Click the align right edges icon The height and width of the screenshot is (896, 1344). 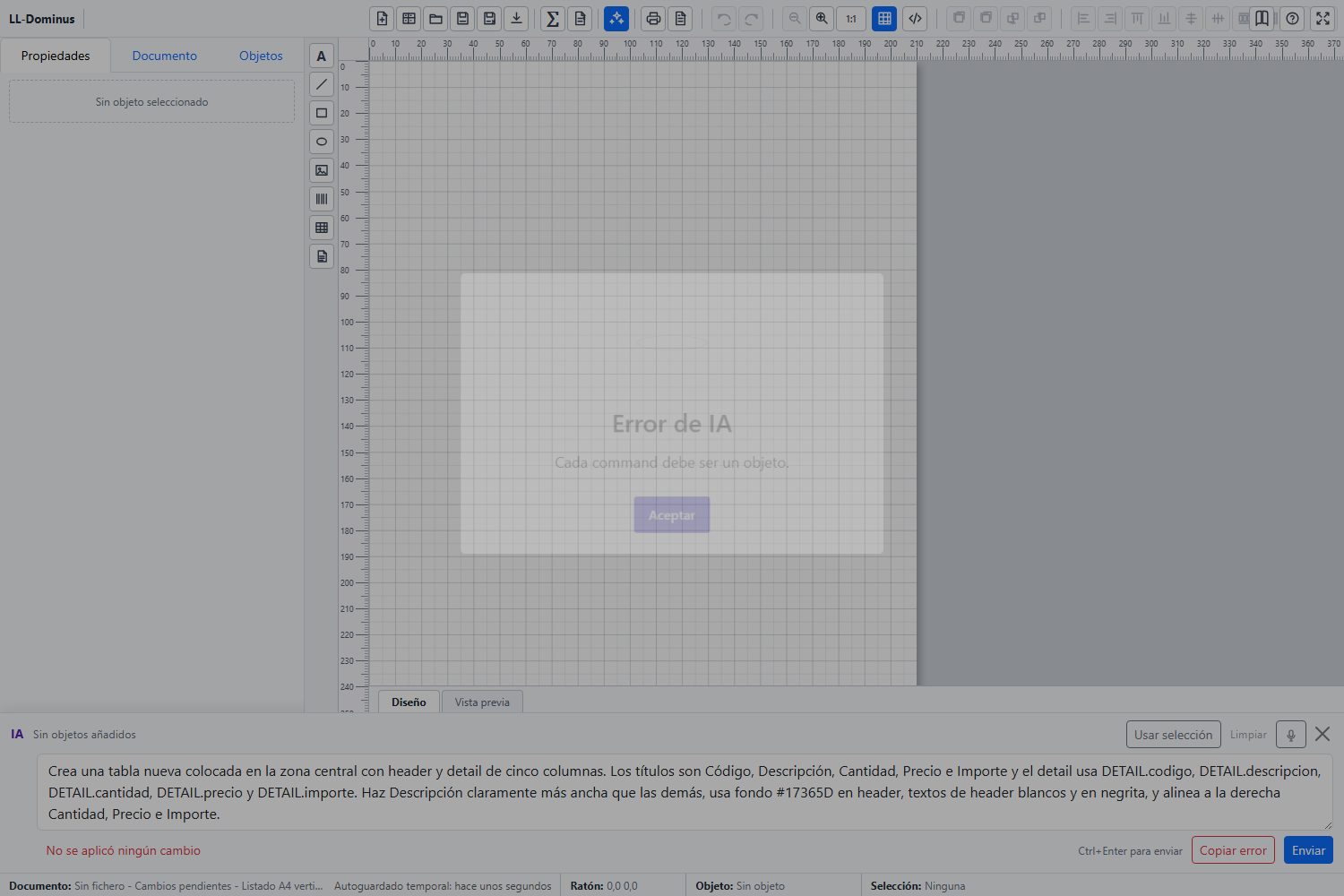[x=1110, y=19]
